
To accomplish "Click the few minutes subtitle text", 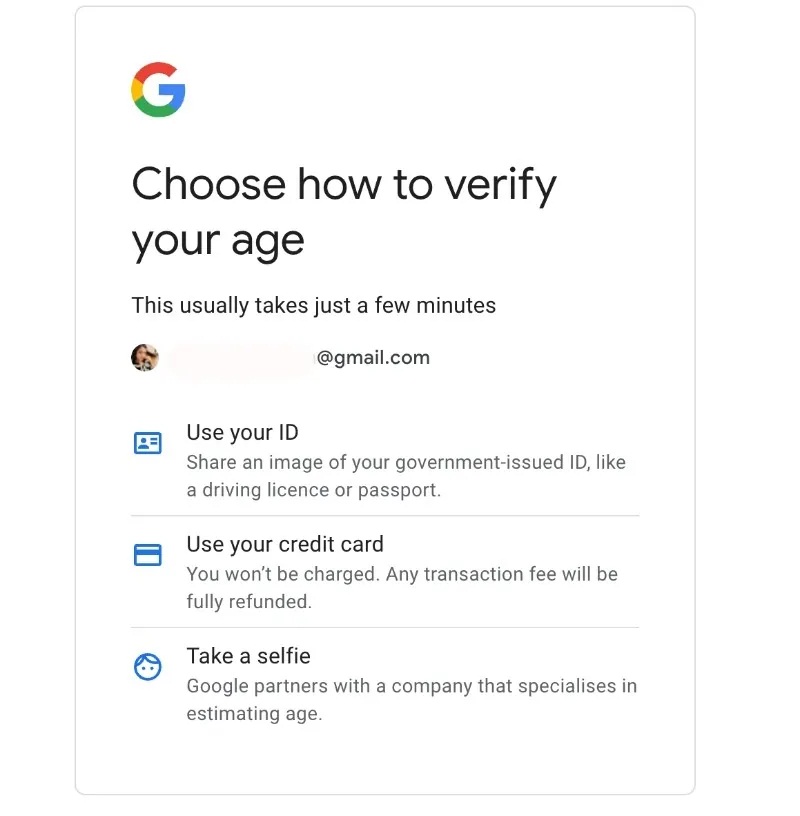I will click(x=313, y=305).
